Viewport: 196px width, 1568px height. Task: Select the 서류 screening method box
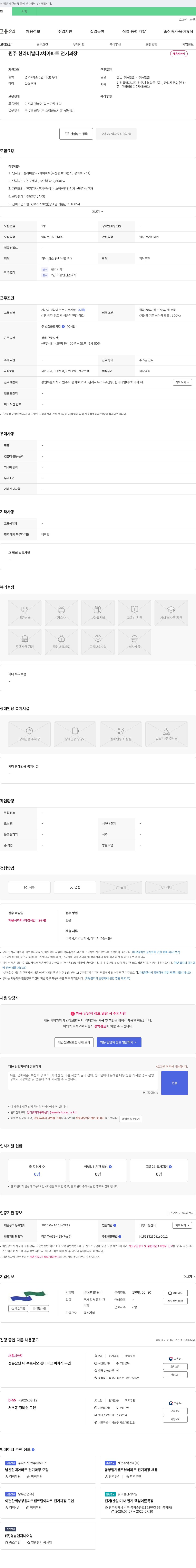point(29,887)
